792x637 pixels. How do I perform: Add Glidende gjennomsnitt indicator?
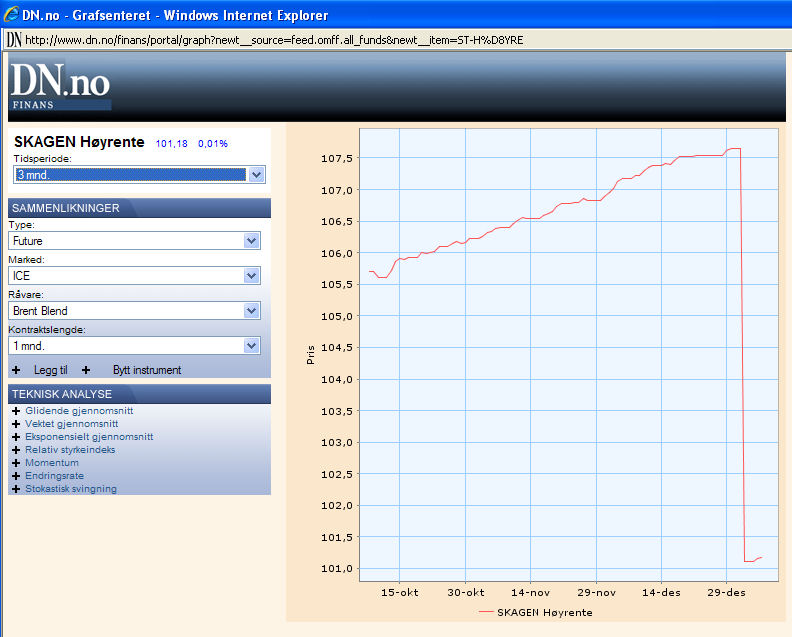coord(79,411)
